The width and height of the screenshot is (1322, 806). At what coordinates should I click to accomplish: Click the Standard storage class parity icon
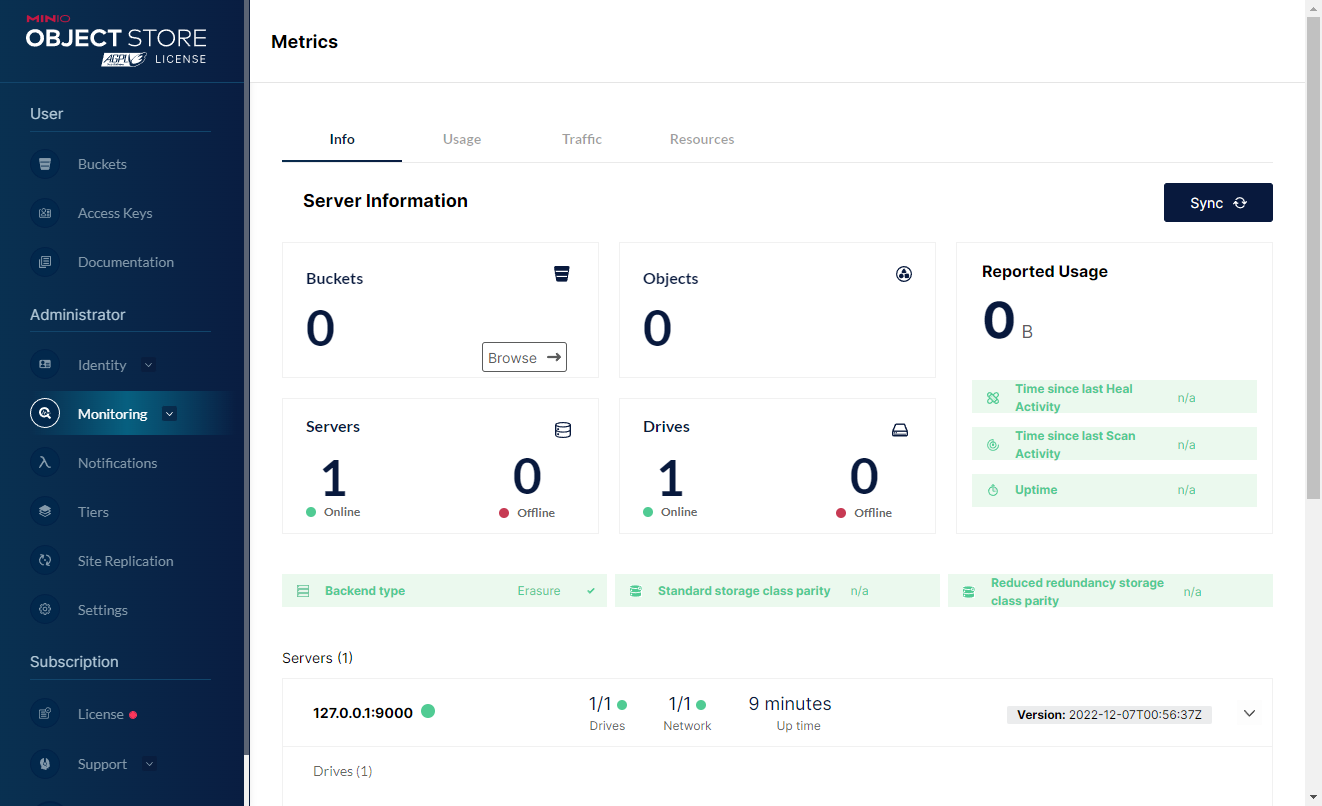635,591
